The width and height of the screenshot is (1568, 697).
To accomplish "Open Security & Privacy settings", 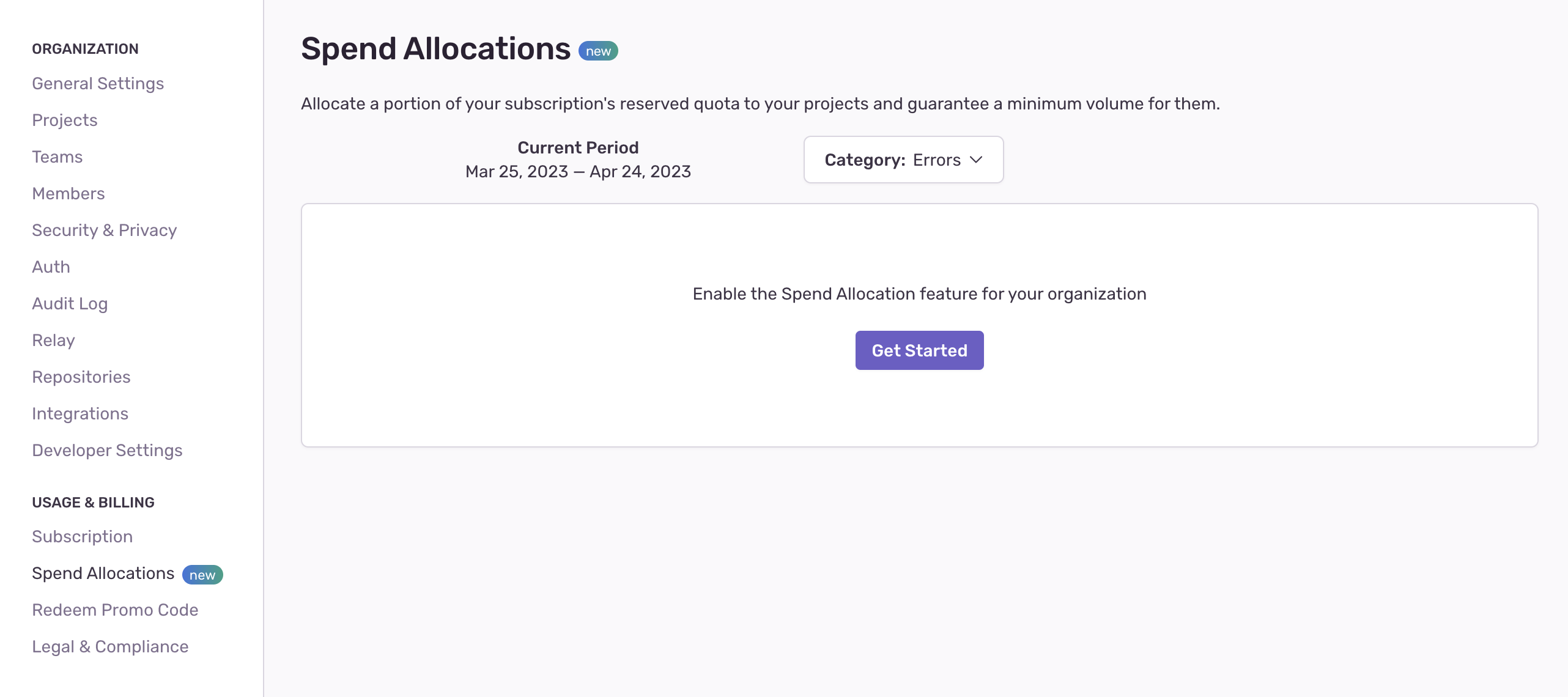I will pos(105,230).
